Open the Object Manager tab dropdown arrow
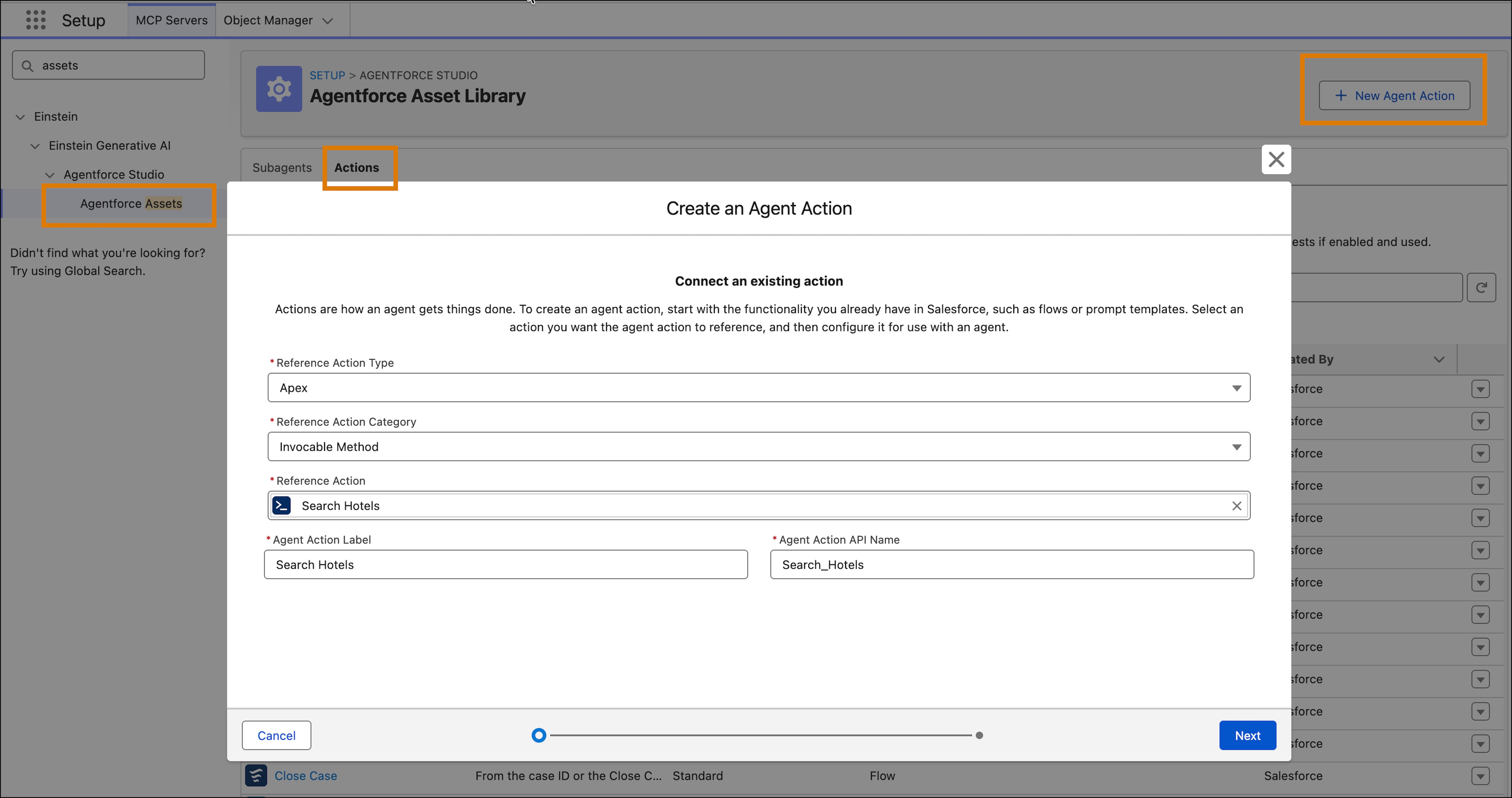 (x=327, y=21)
